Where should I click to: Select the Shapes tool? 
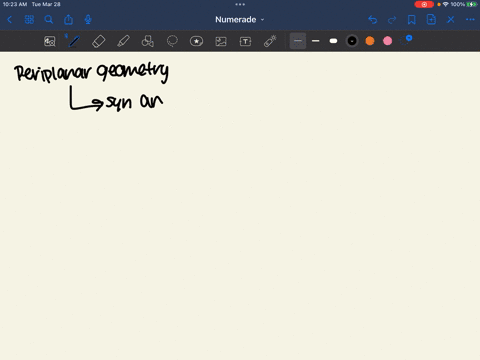(x=148, y=41)
